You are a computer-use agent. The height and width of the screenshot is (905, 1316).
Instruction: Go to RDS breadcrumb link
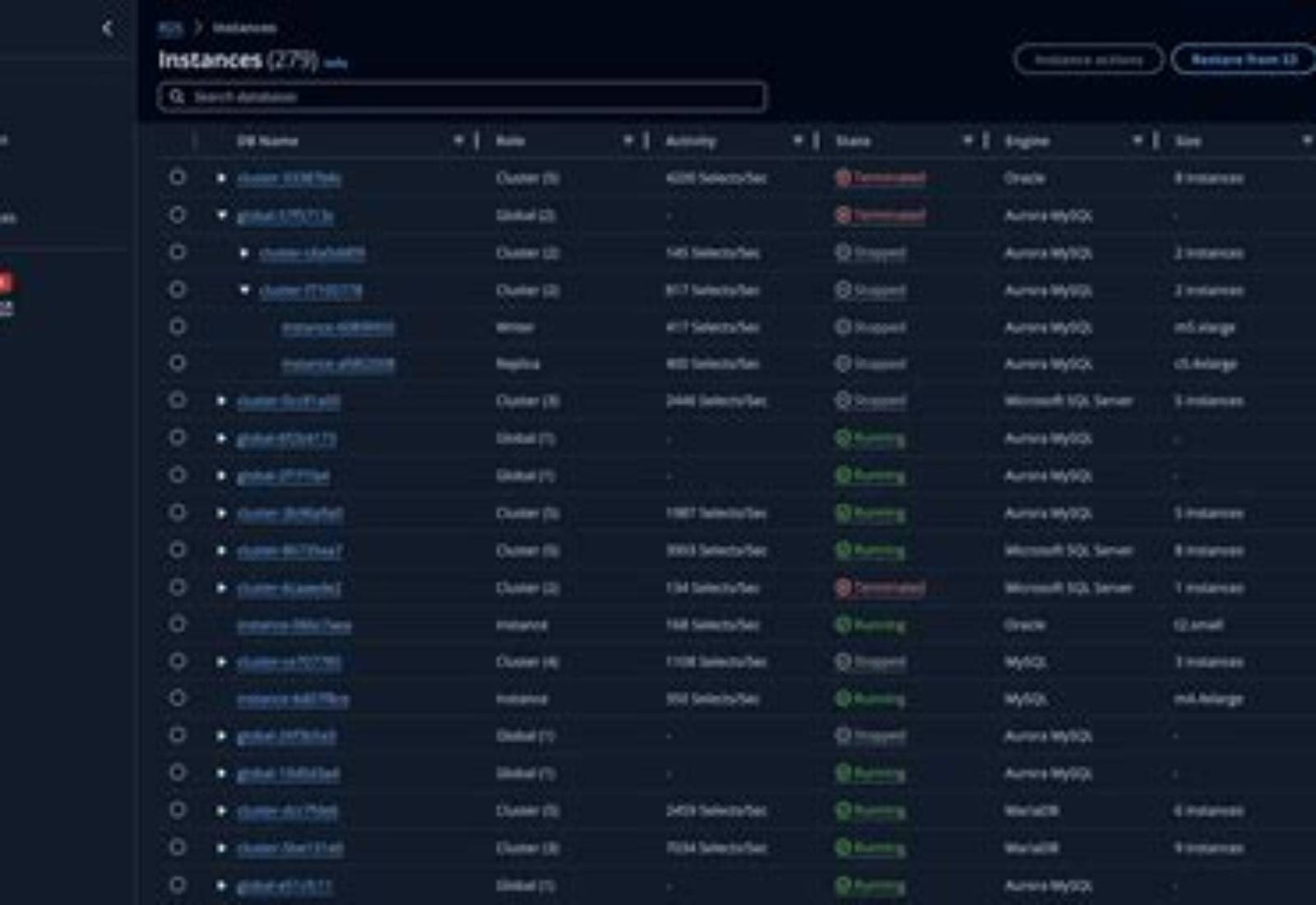169,28
